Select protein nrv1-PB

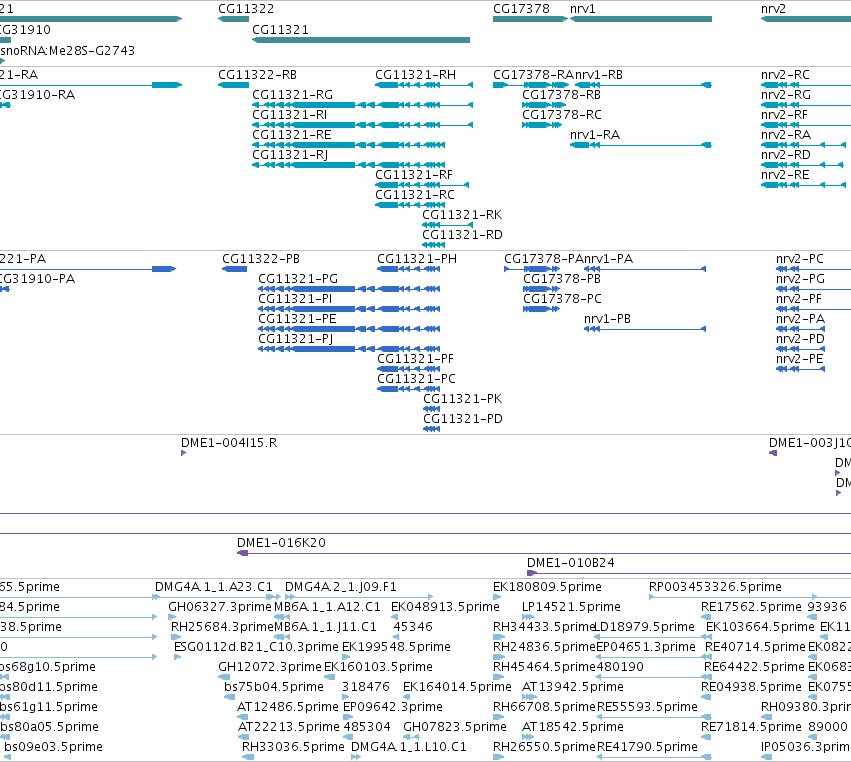click(x=607, y=319)
